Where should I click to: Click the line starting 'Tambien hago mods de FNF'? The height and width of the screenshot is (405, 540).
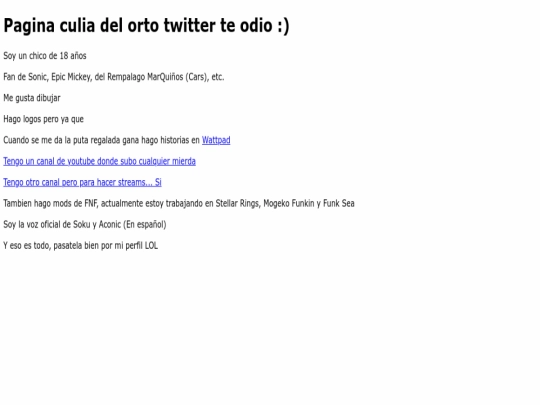click(x=179, y=204)
